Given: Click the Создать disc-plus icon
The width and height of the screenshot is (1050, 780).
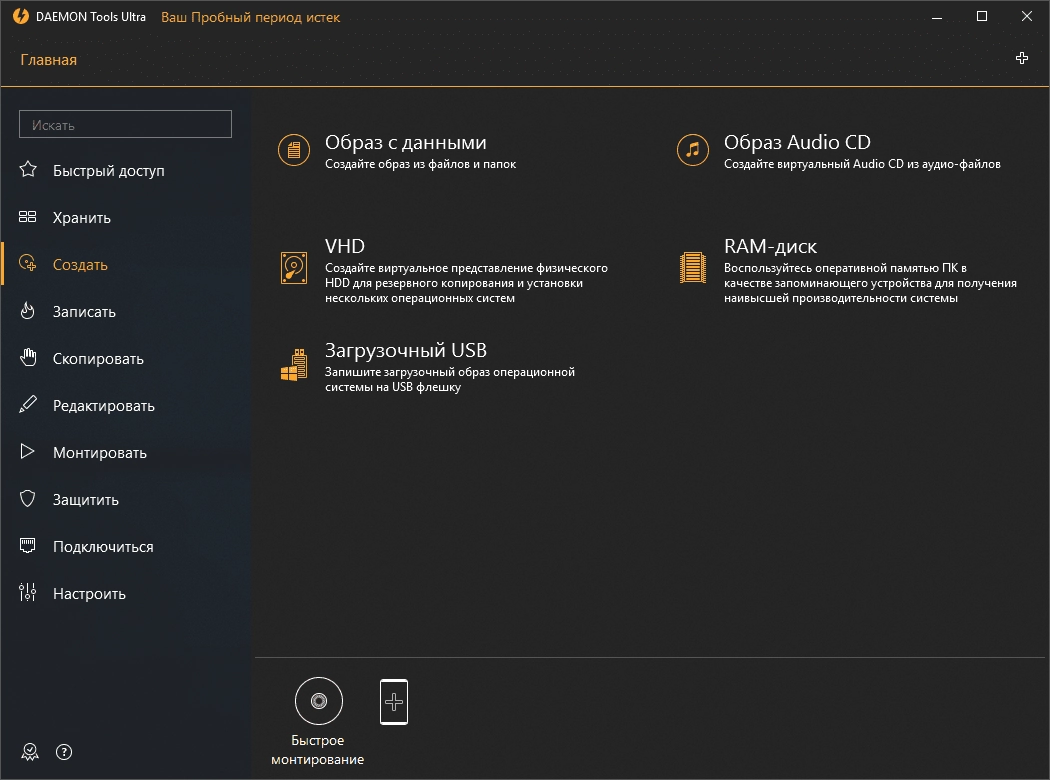Looking at the screenshot, I should [x=27, y=263].
